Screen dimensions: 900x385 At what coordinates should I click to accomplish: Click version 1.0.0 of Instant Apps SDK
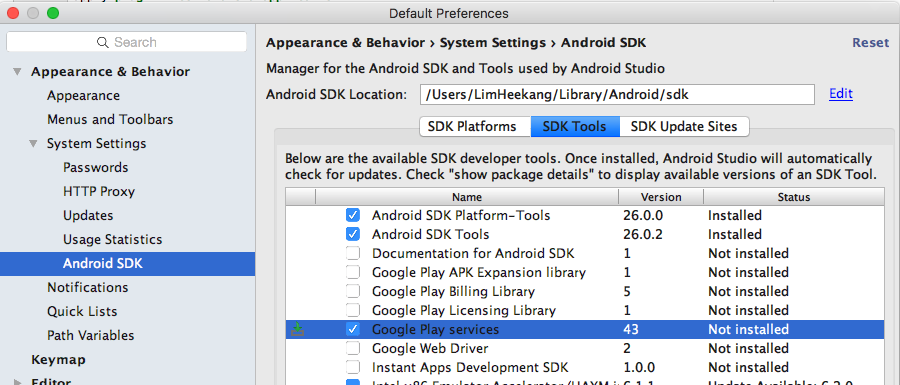click(639, 367)
